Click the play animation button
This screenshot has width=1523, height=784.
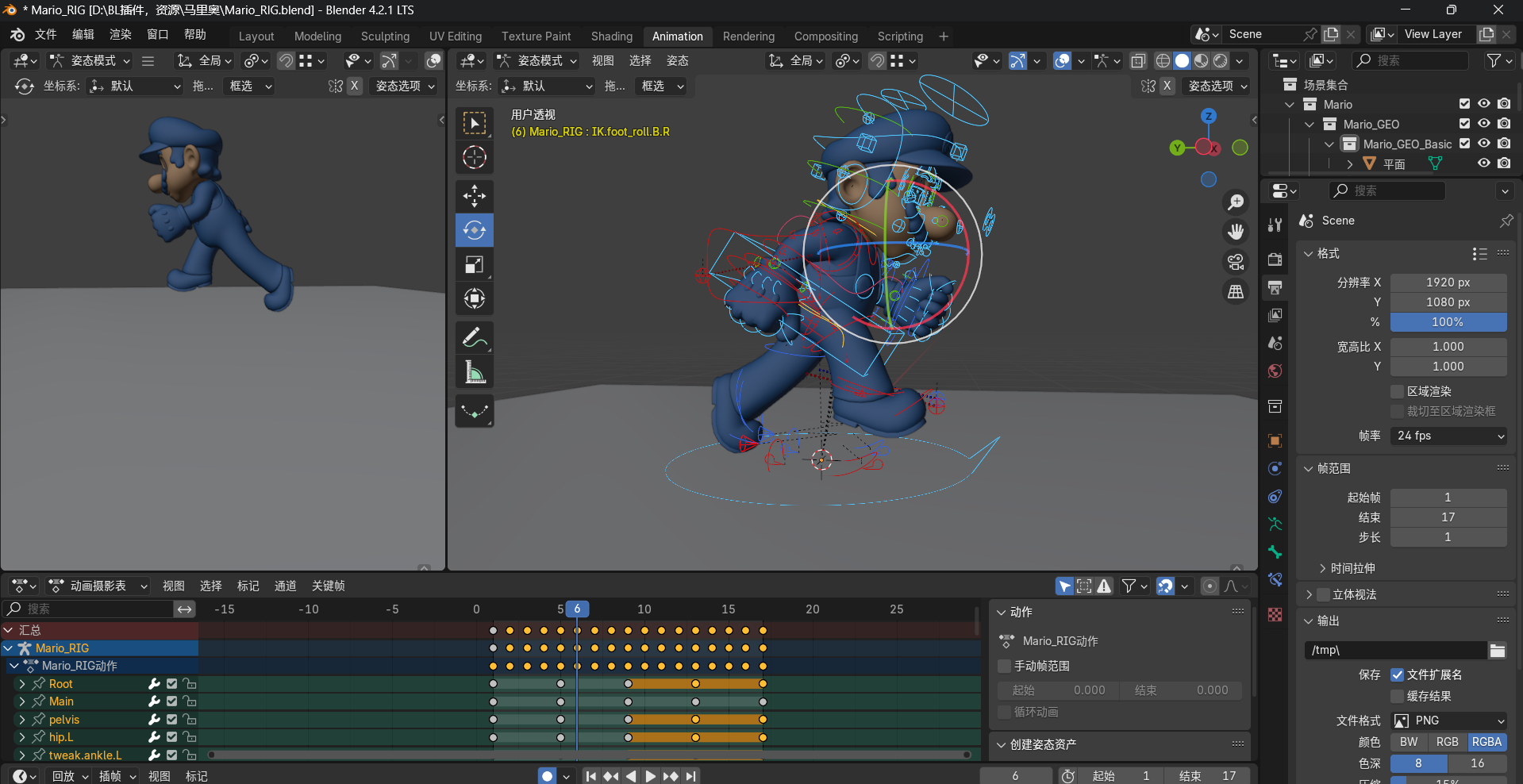650,776
